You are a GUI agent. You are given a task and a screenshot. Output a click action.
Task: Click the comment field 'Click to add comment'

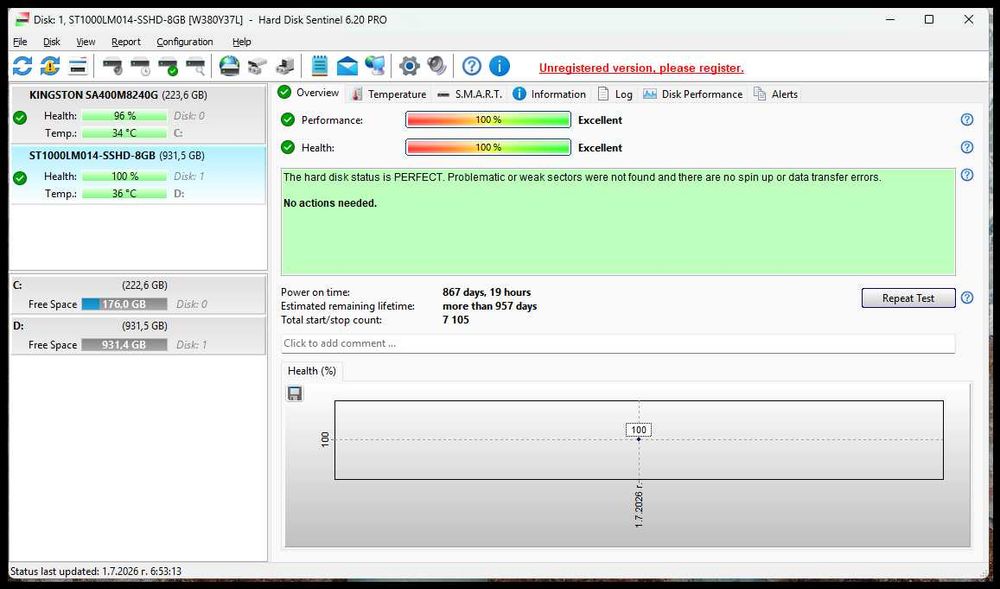pos(617,343)
